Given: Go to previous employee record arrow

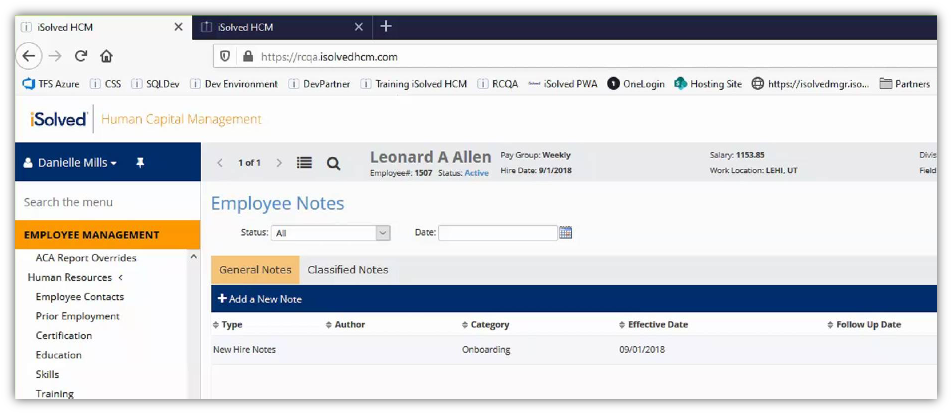Looking at the screenshot, I should (x=220, y=163).
